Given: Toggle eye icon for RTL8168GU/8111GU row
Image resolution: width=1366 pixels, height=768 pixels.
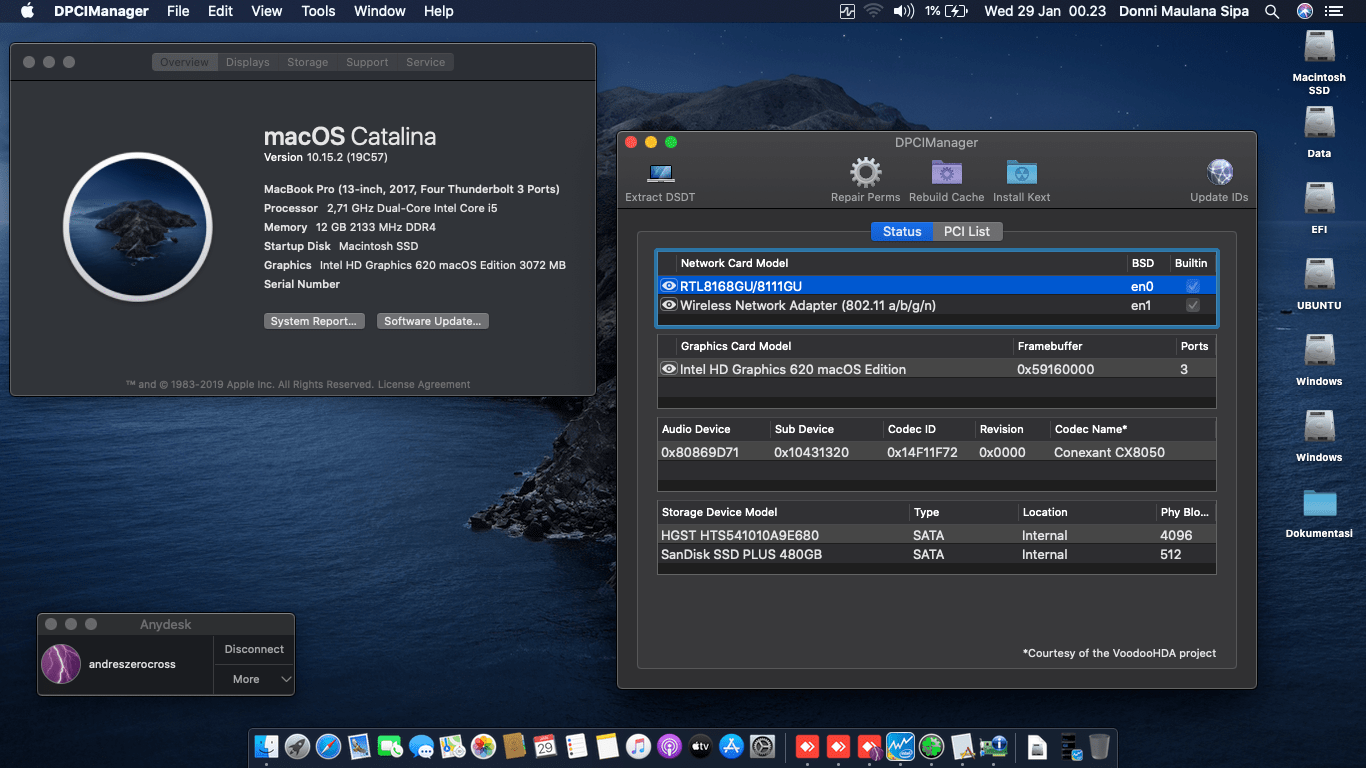Looking at the screenshot, I should coord(669,286).
